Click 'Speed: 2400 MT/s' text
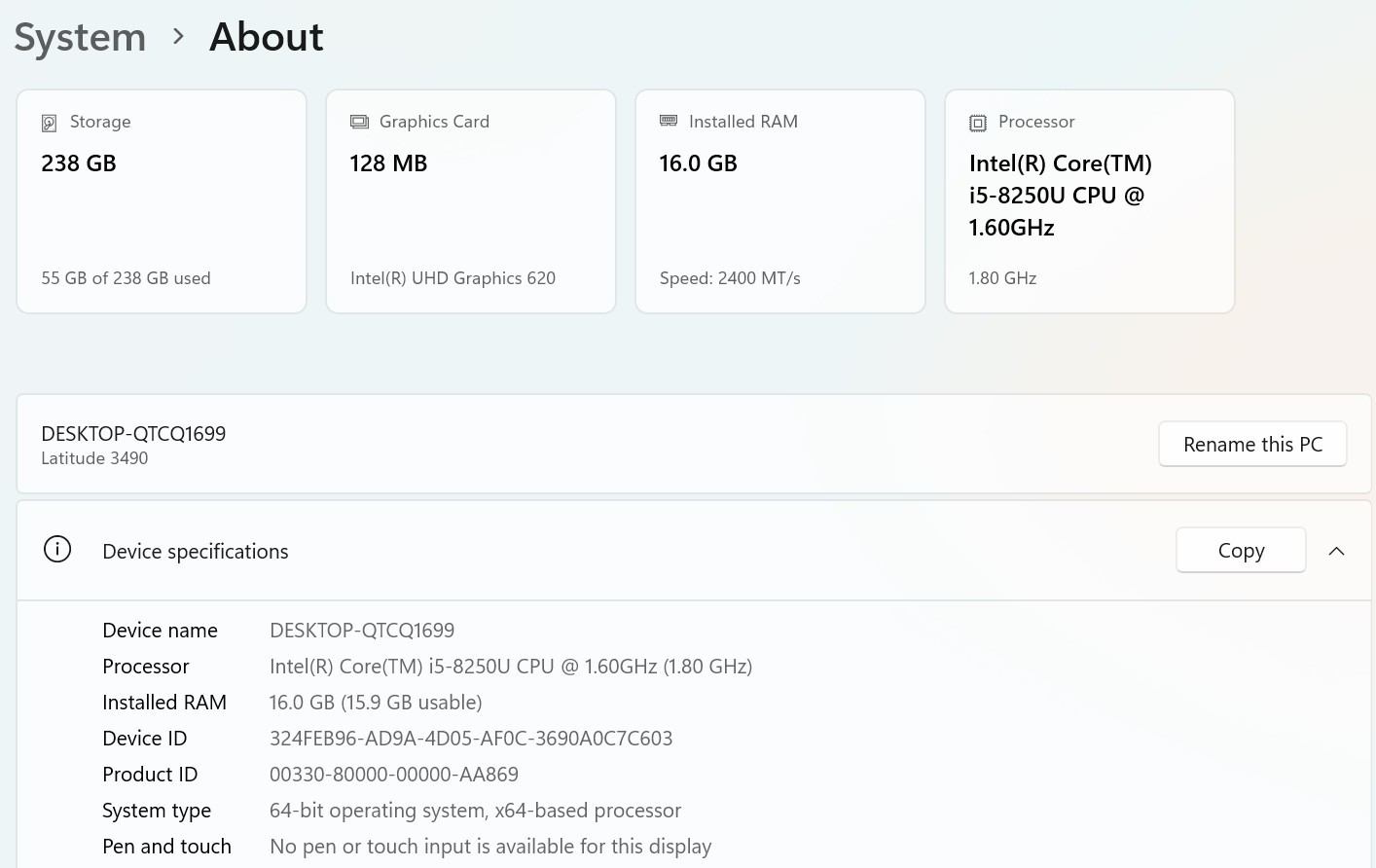Image resolution: width=1376 pixels, height=868 pixels. coord(730,278)
